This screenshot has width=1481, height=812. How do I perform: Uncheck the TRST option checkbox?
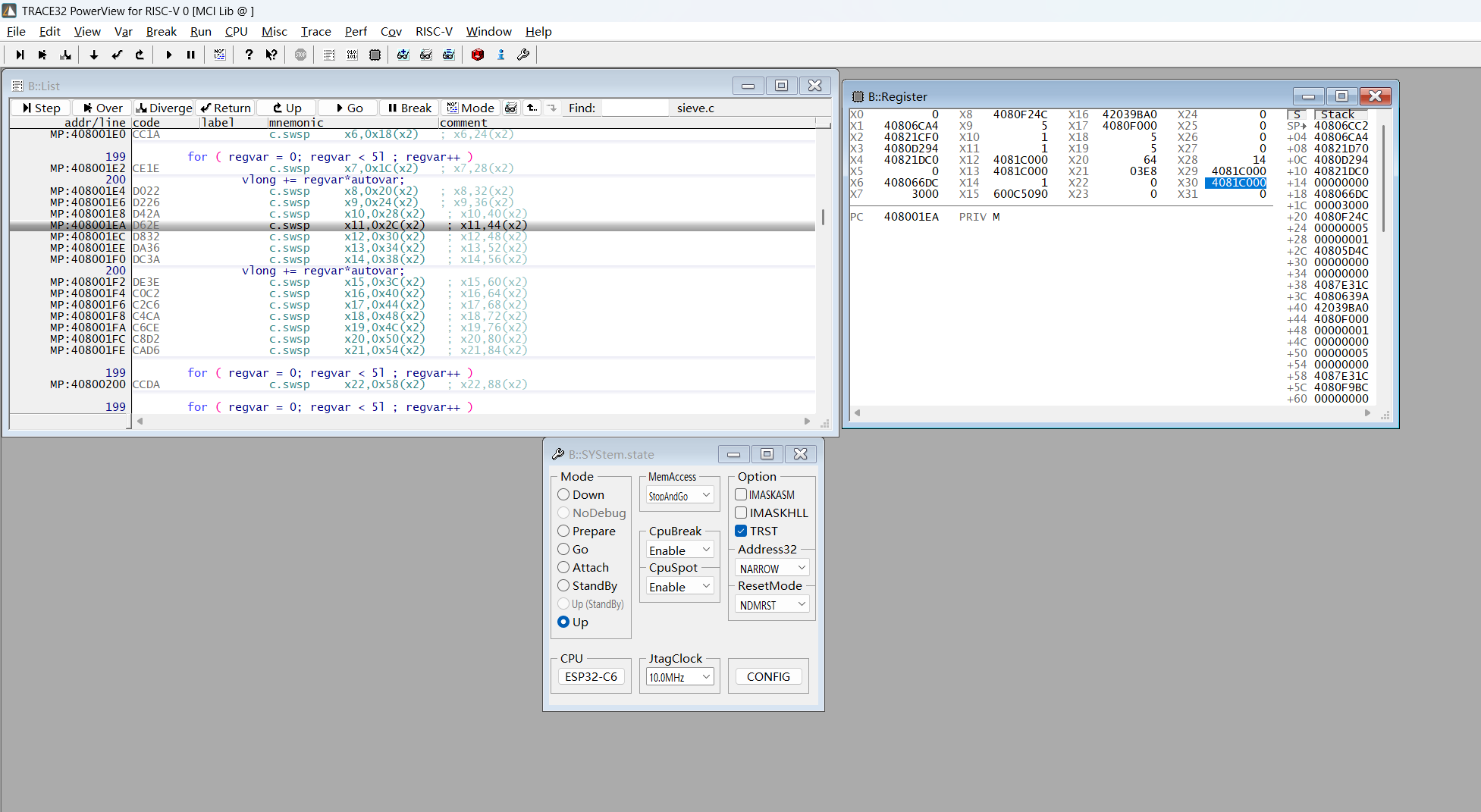point(742,531)
